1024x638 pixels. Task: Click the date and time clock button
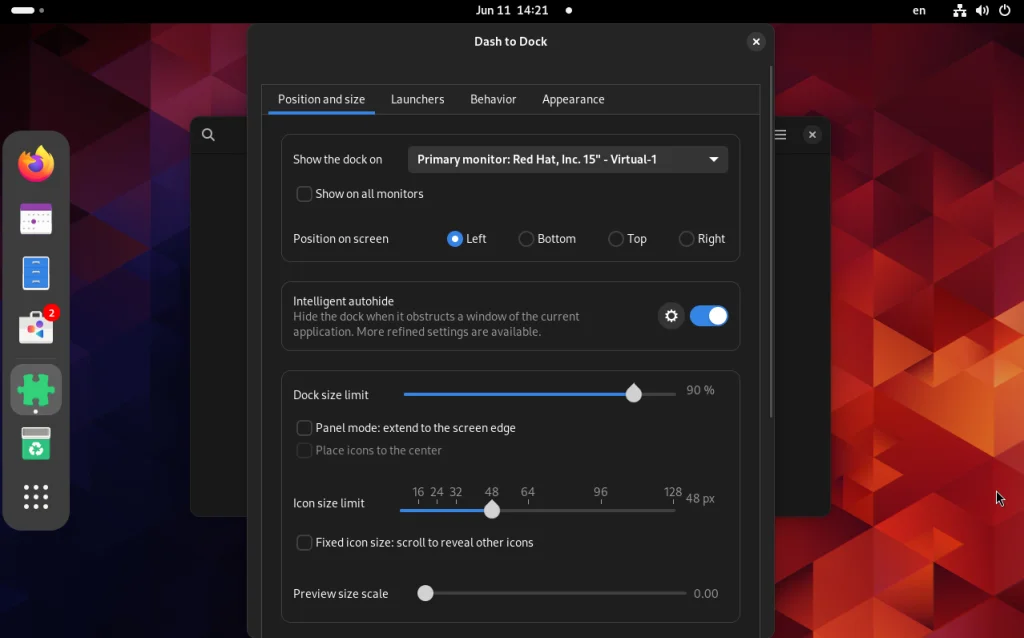pos(512,10)
